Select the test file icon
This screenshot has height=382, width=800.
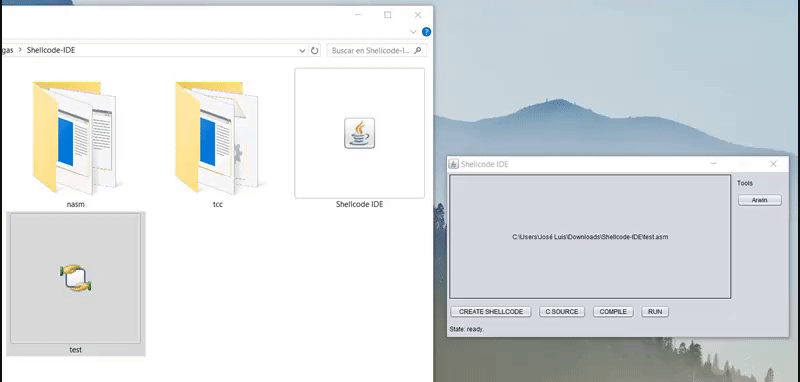click(76, 278)
